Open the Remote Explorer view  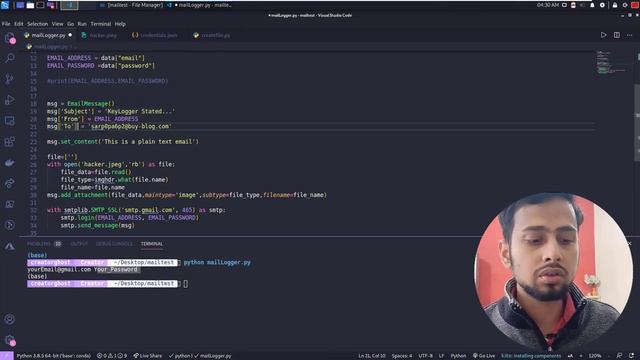tap(9, 120)
